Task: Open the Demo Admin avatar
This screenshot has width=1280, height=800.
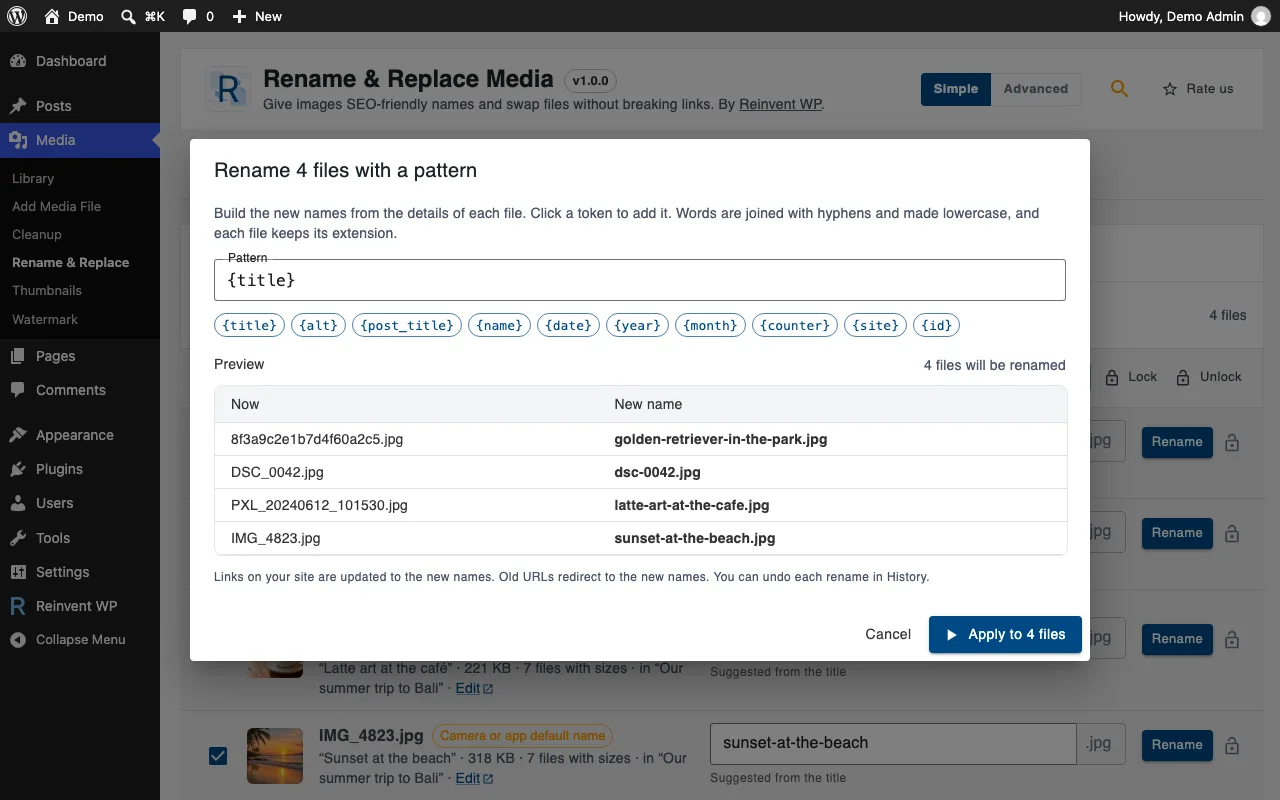Action: click(x=1261, y=16)
